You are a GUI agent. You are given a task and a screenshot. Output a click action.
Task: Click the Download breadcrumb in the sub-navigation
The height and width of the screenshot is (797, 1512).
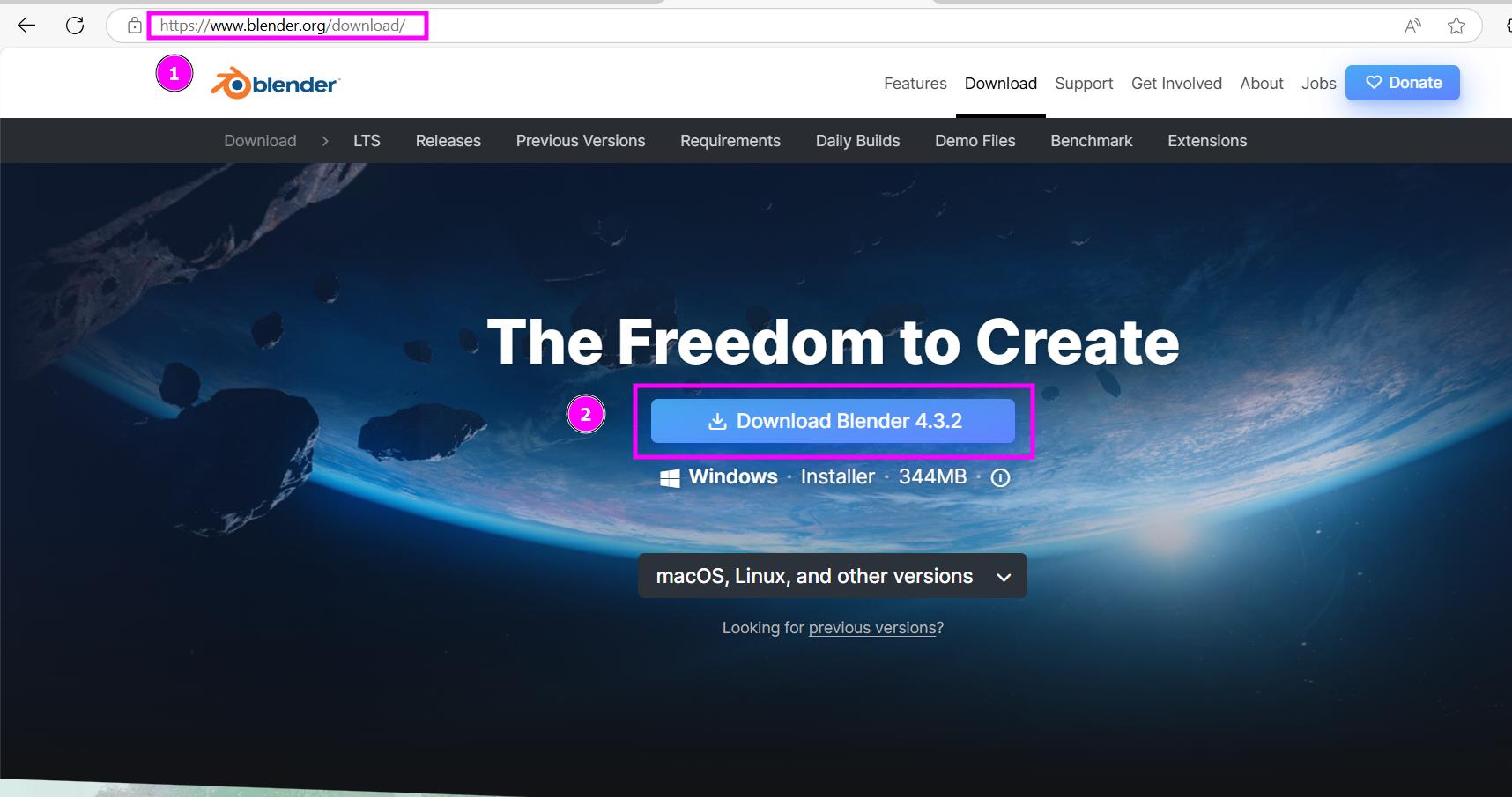point(260,141)
